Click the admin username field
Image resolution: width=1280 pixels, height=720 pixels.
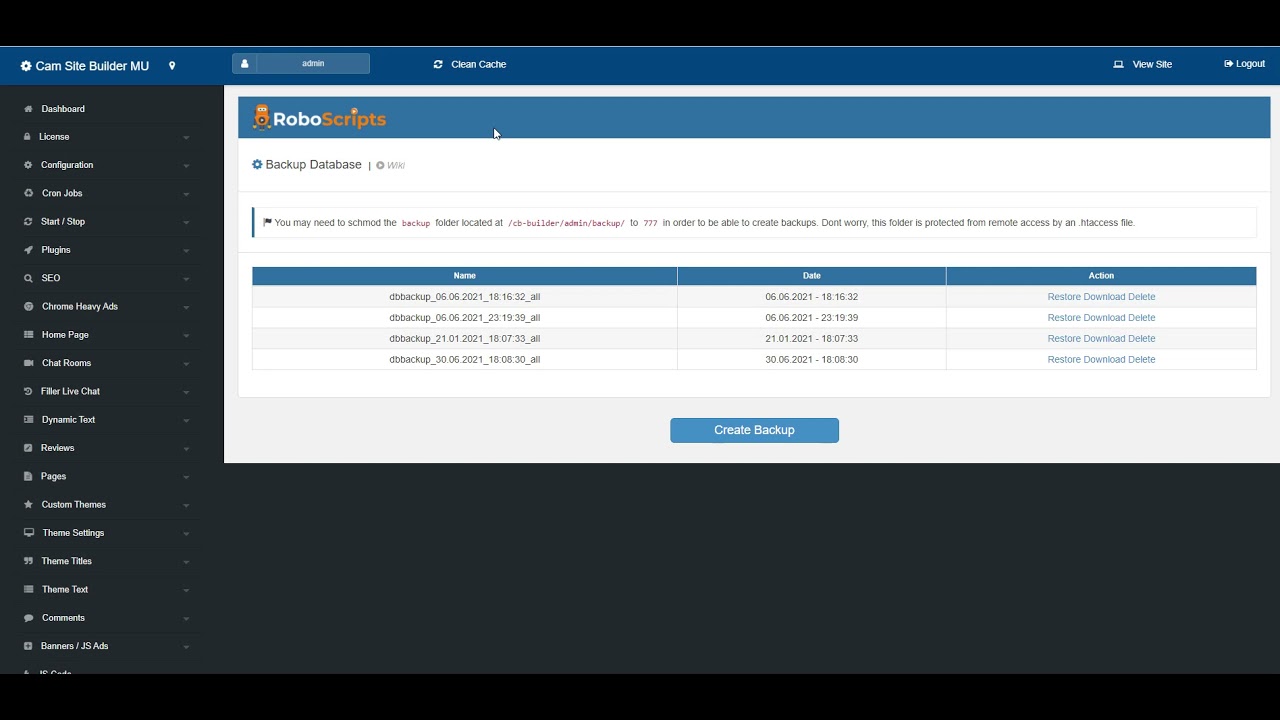pos(313,64)
